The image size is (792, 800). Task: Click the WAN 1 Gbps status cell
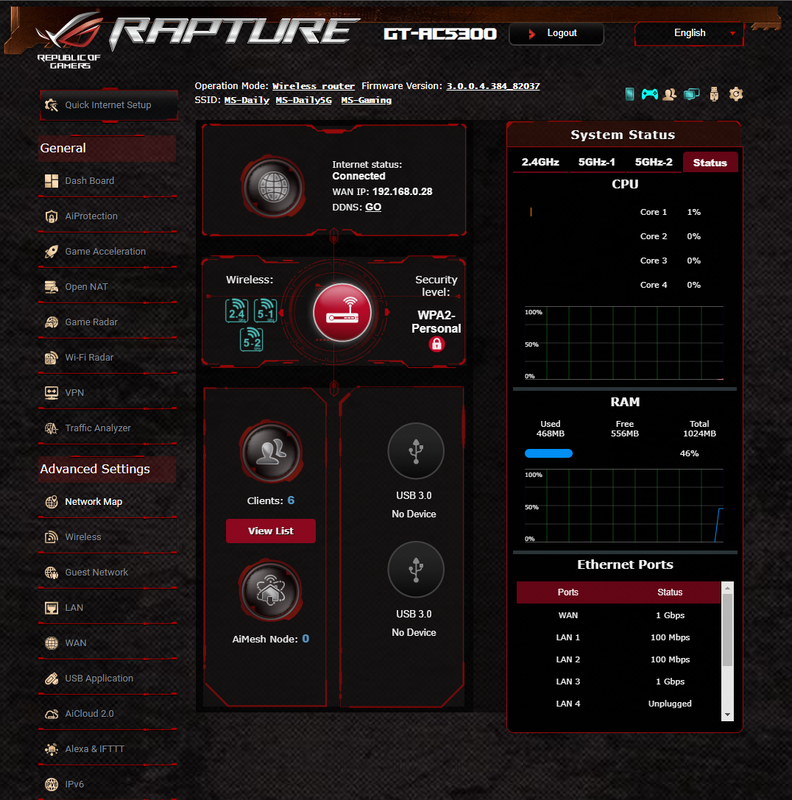[x=670, y=615]
